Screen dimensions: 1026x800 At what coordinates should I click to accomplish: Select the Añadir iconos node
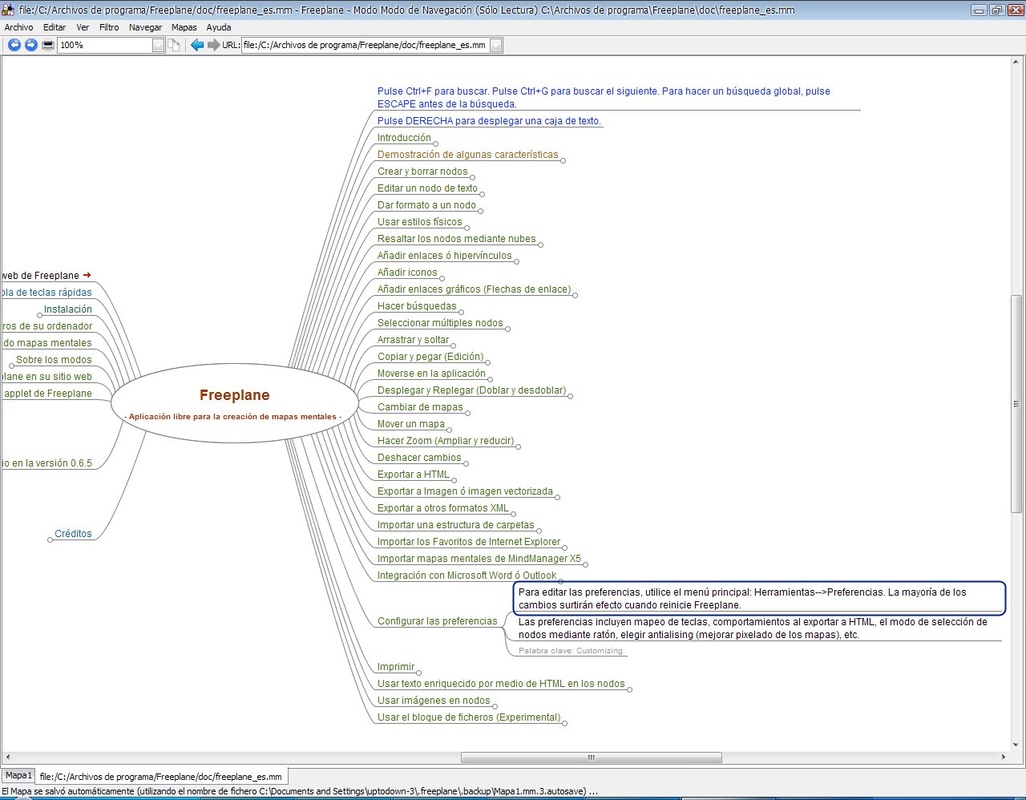[x=406, y=272]
